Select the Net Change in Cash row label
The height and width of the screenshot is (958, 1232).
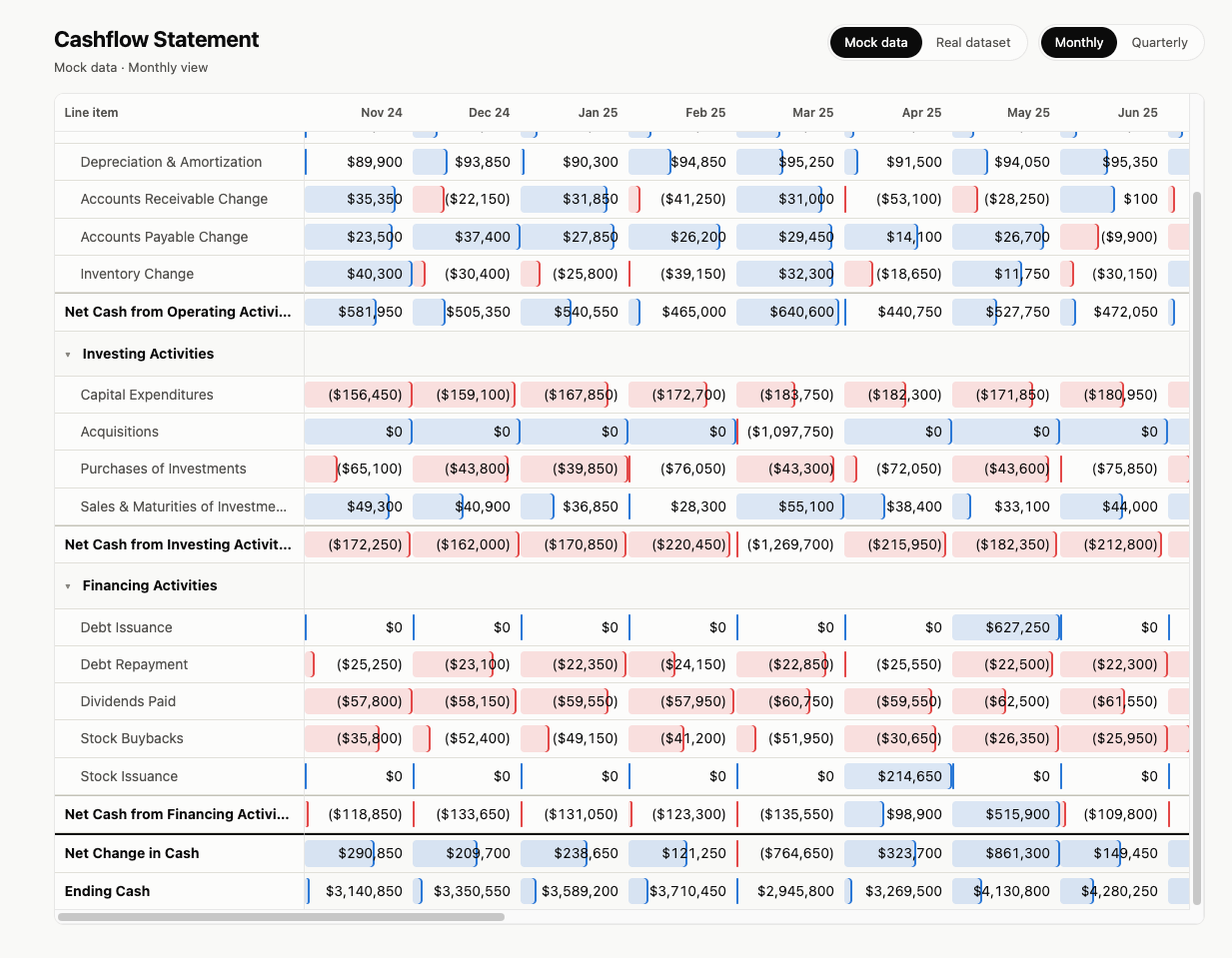click(132, 853)
